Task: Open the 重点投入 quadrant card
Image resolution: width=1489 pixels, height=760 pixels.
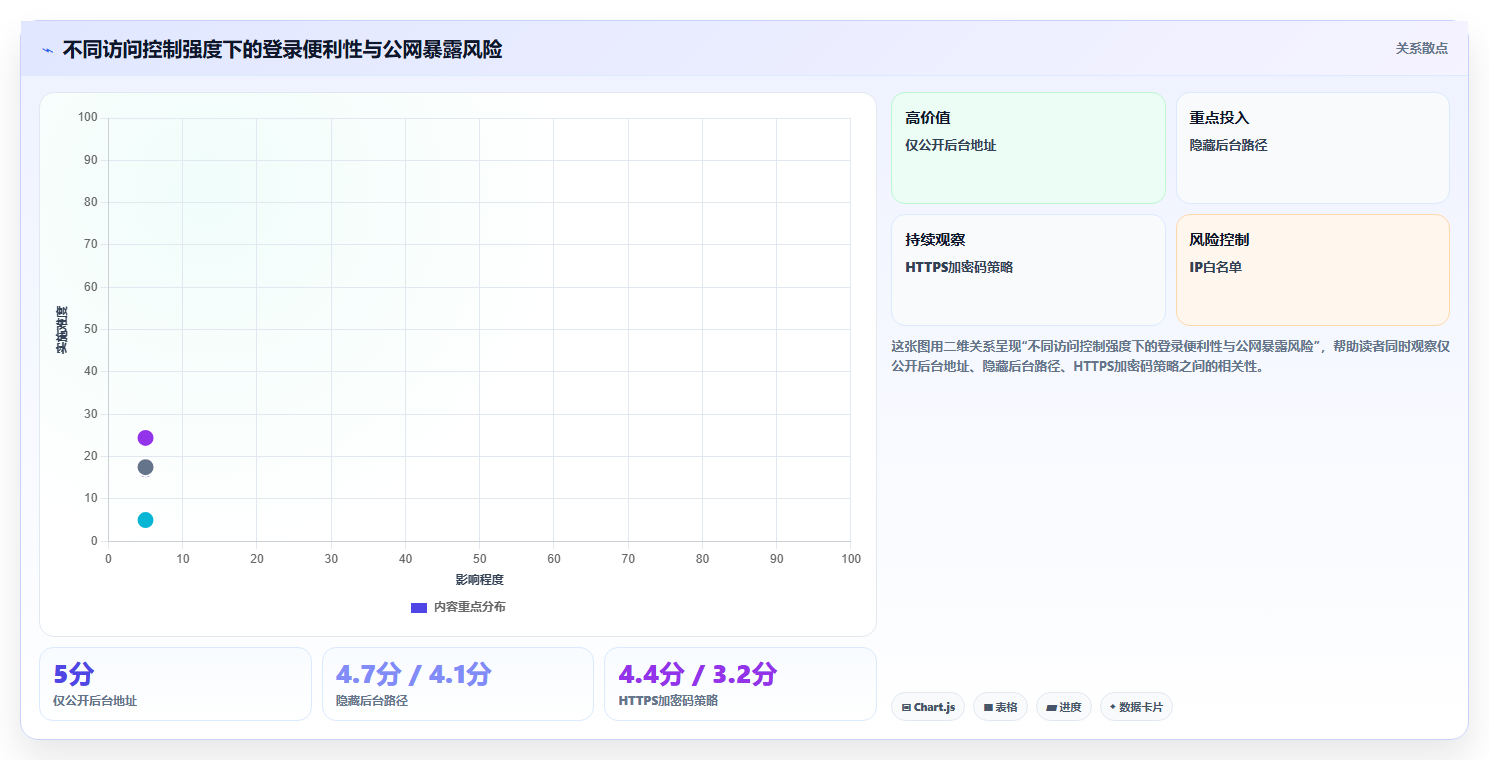Action: click(1313, 148)
